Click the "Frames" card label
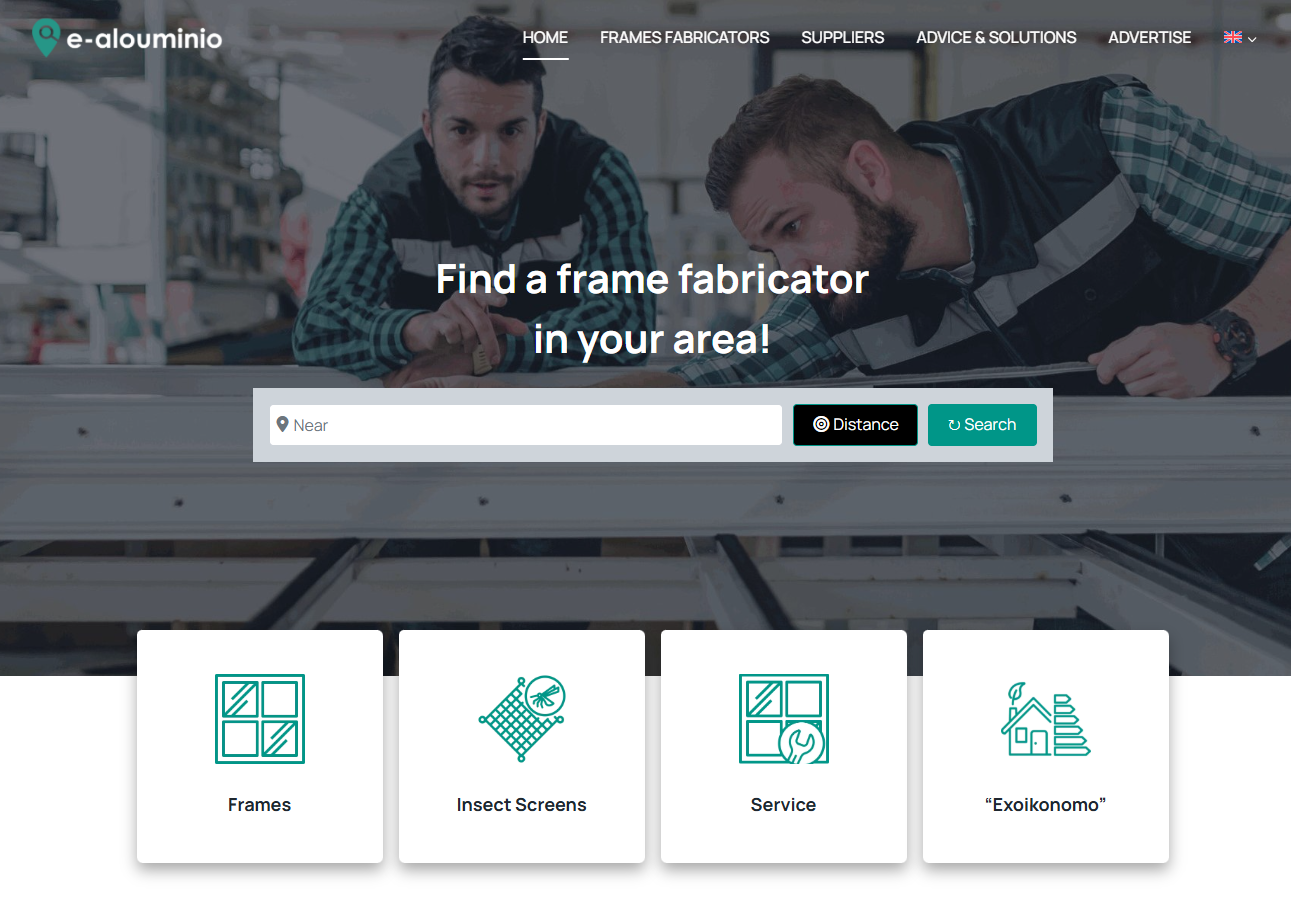The height and width of the screenshot is (913, 1291). click(260, 805)
